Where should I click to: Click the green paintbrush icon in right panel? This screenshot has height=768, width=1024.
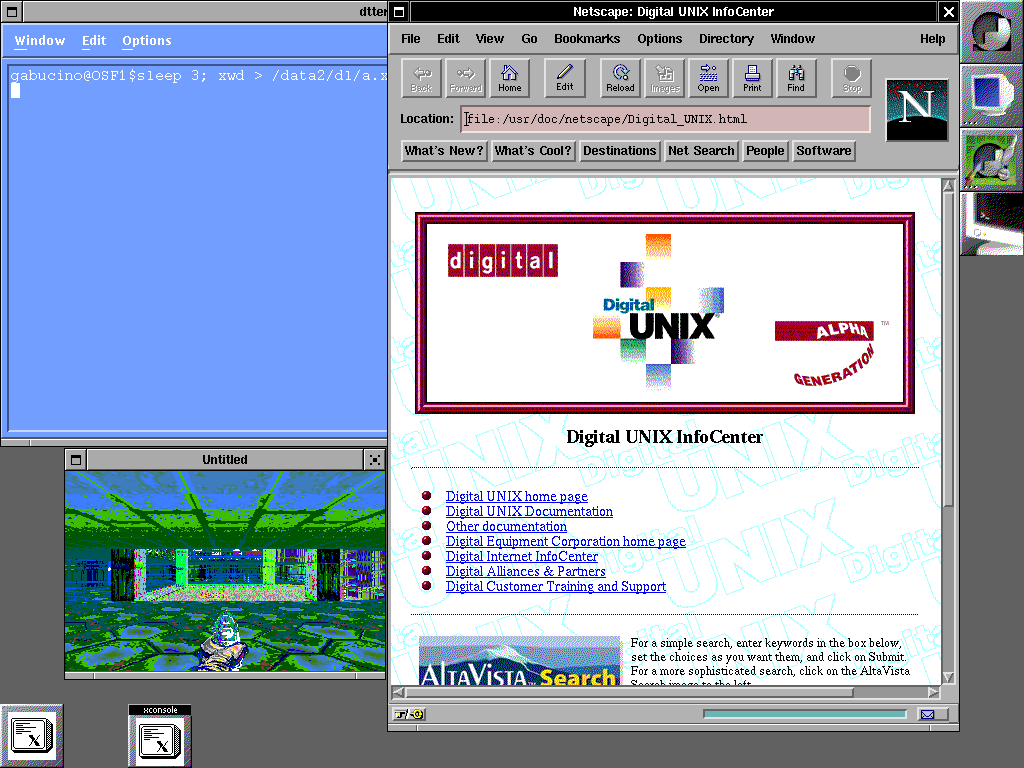pos(991,159)
